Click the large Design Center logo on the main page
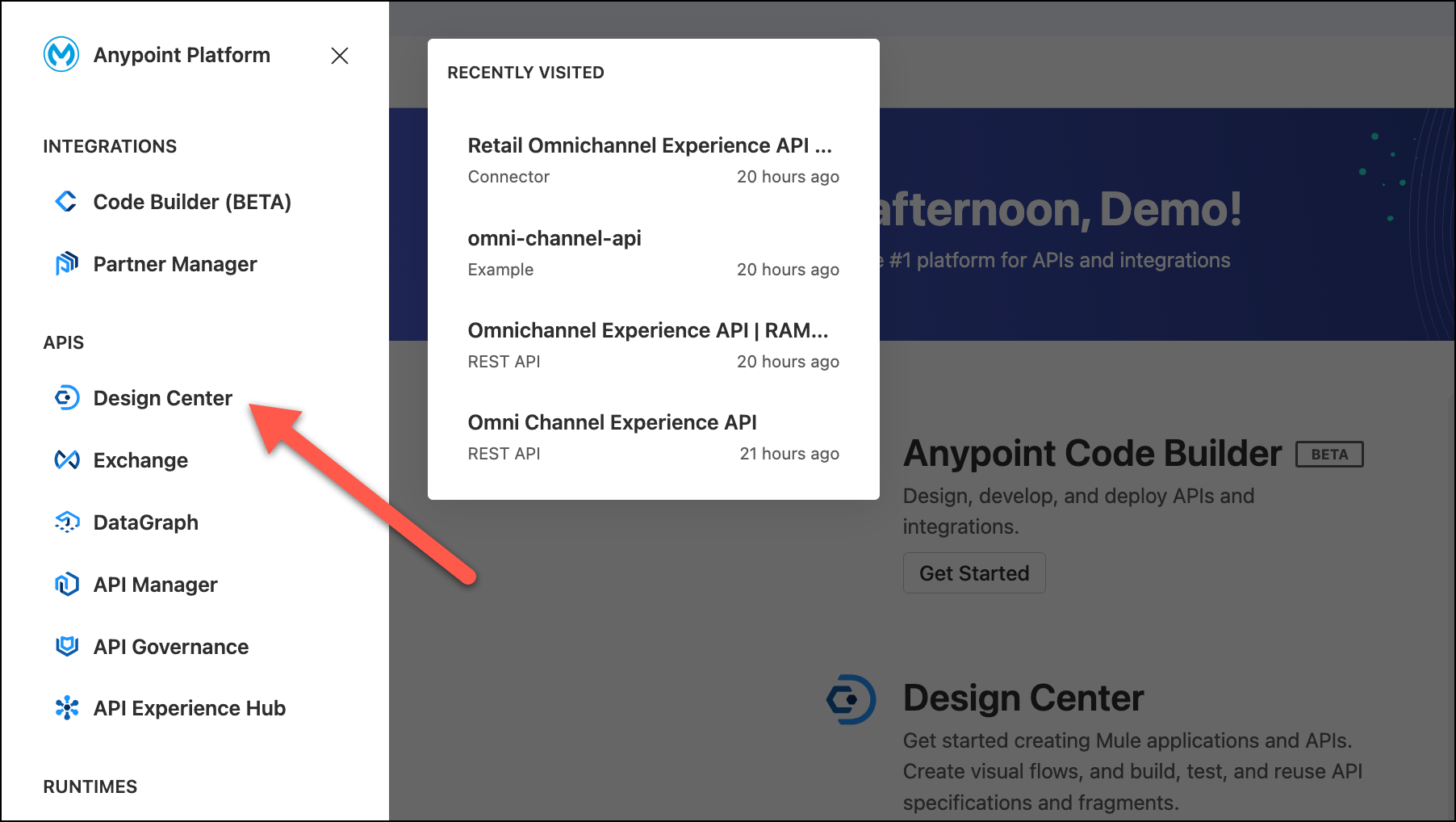 tap(851, 699)
